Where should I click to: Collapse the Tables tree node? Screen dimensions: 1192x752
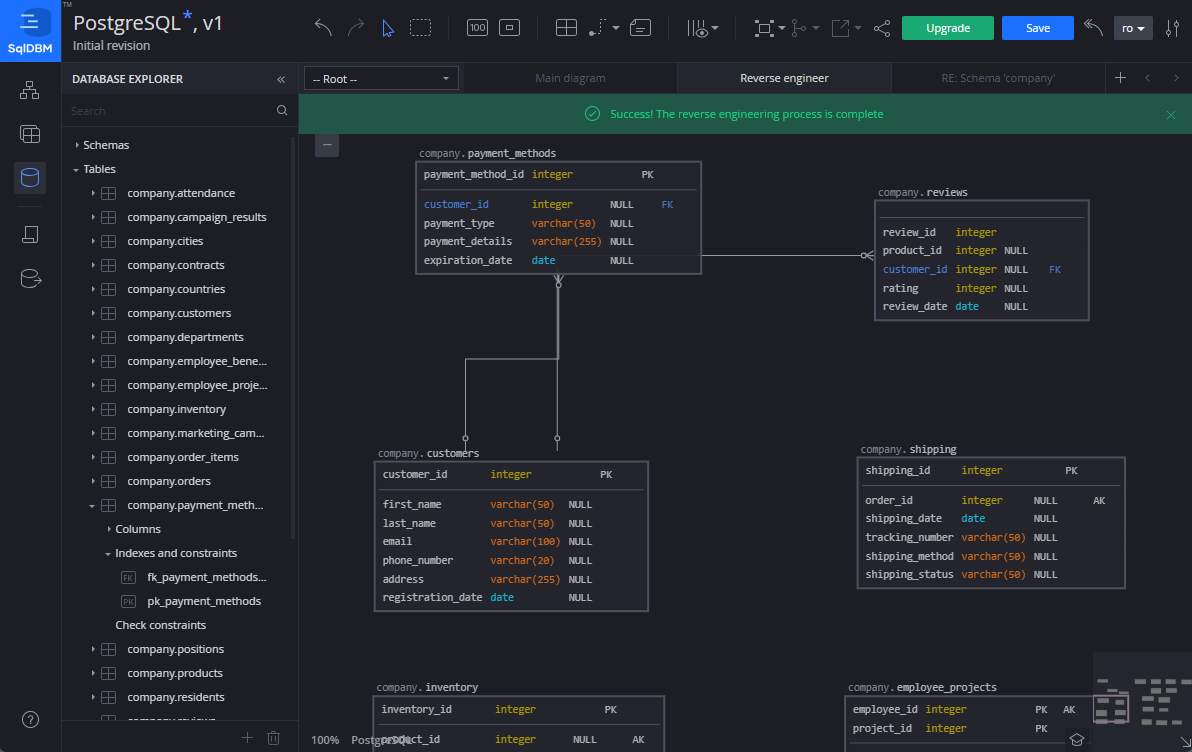pos(76,169)
